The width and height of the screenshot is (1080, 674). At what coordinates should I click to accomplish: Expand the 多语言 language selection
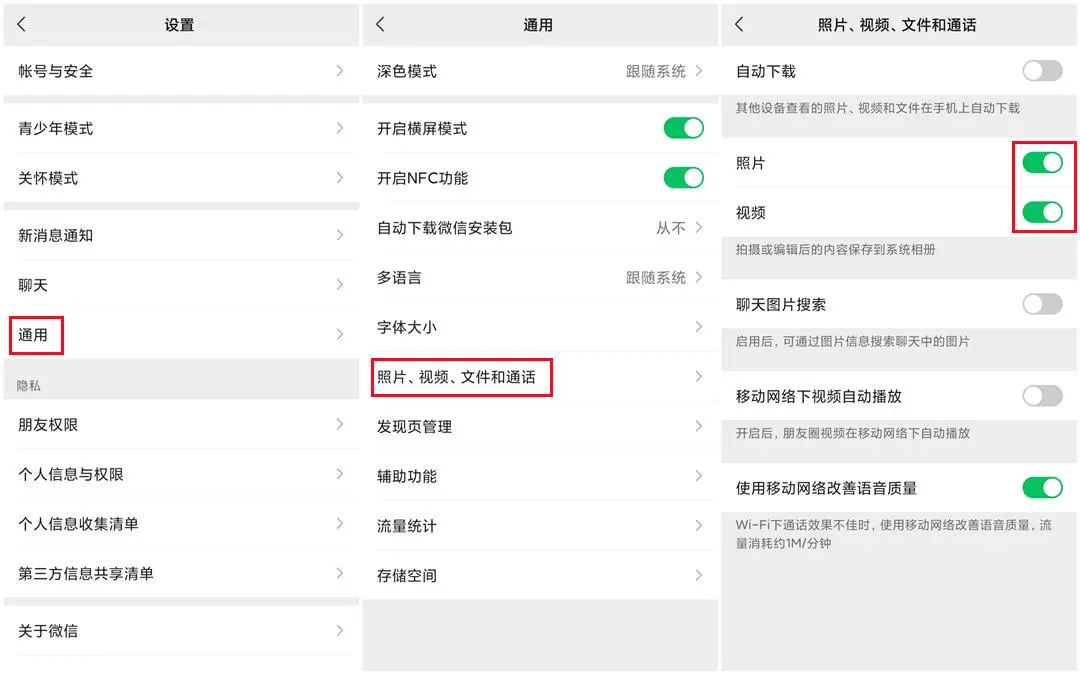click(540, 277)
